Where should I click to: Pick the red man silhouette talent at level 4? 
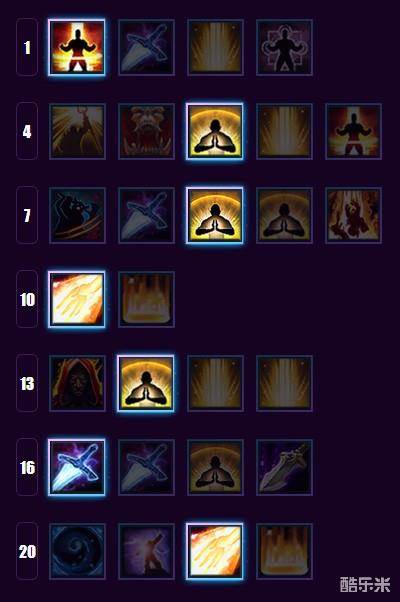pos(354,131)
